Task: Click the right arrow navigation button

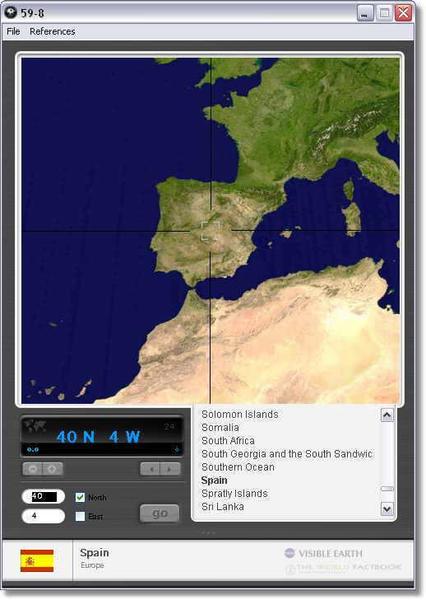Action: 170,469
